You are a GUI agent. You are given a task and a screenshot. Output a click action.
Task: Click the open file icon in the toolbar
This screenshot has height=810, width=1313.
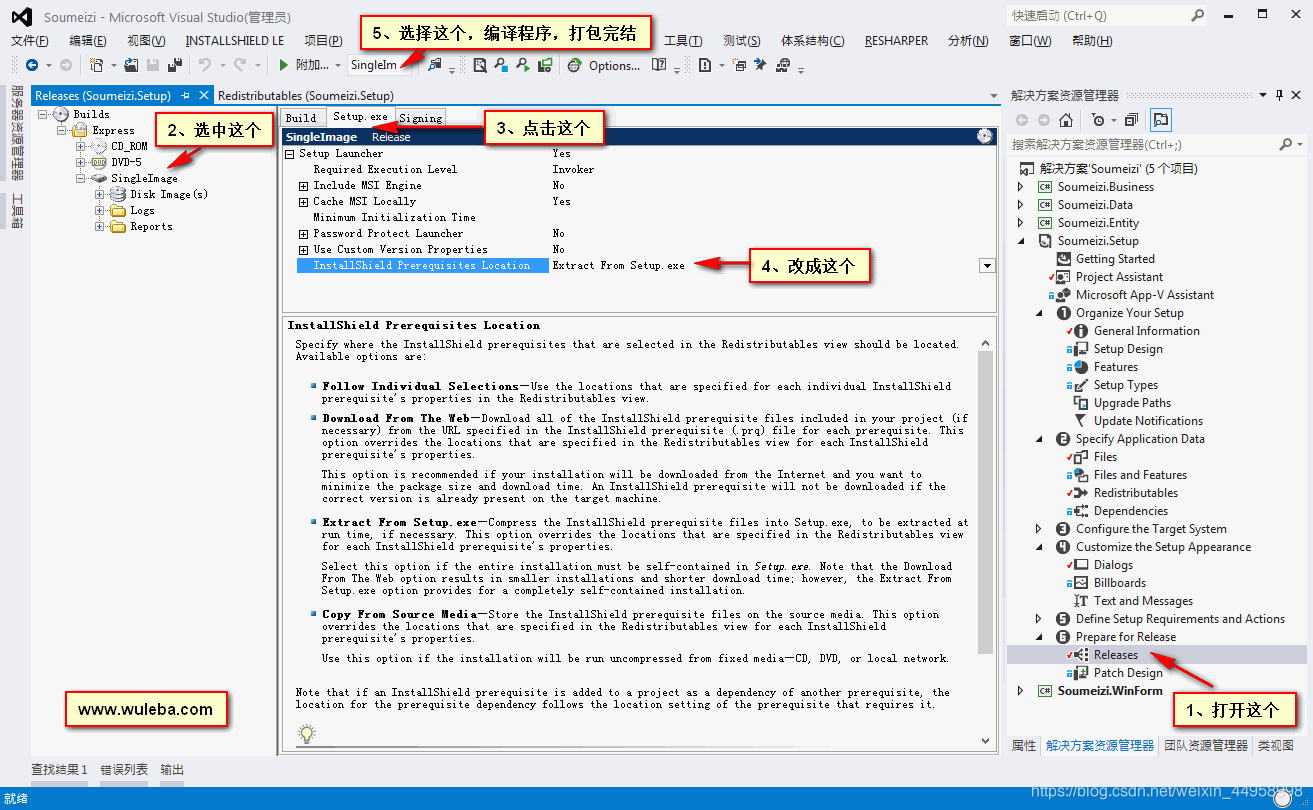coord(130,65)
